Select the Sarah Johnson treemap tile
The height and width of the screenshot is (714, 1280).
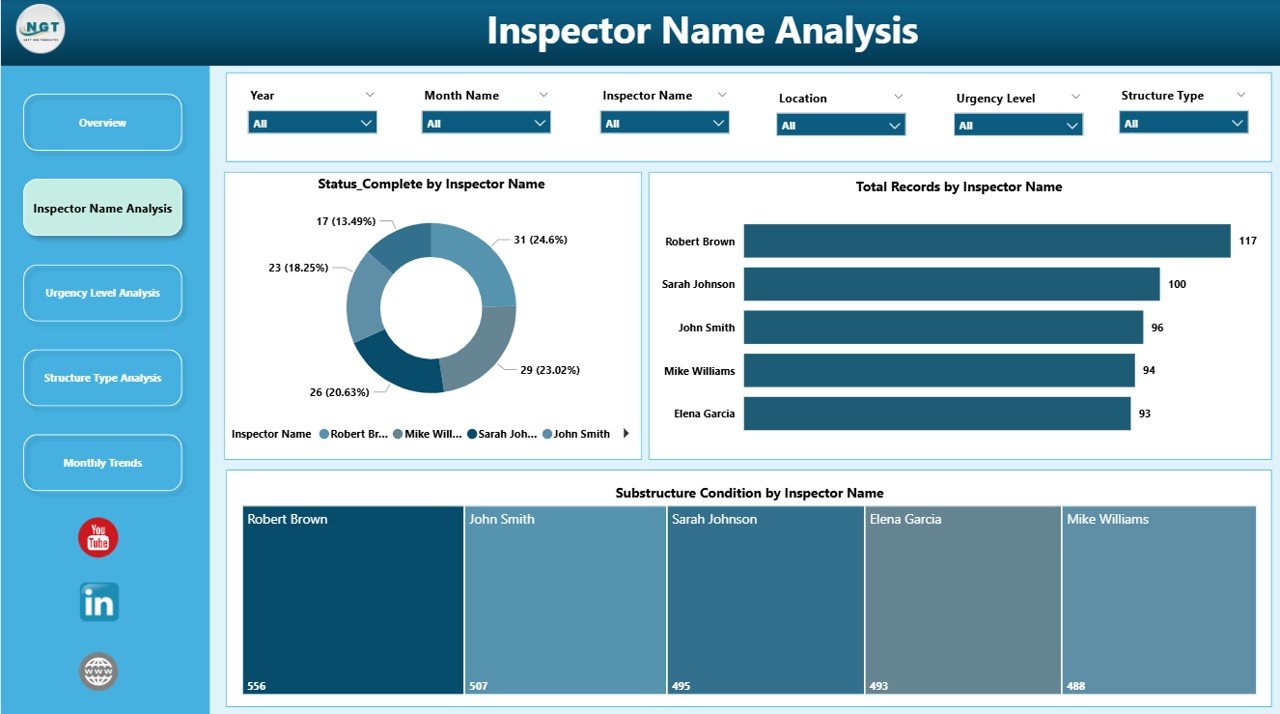click(765, 600)
